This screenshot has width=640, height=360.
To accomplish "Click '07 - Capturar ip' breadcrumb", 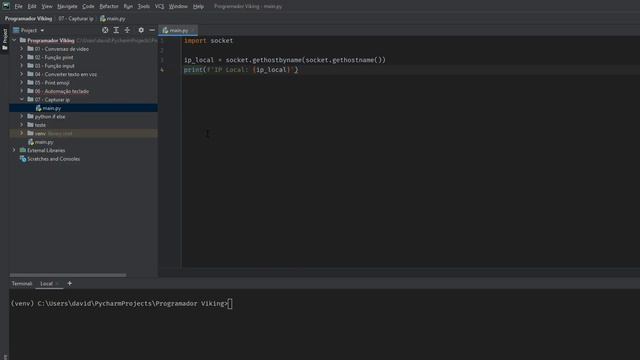I will pos(76,18).
